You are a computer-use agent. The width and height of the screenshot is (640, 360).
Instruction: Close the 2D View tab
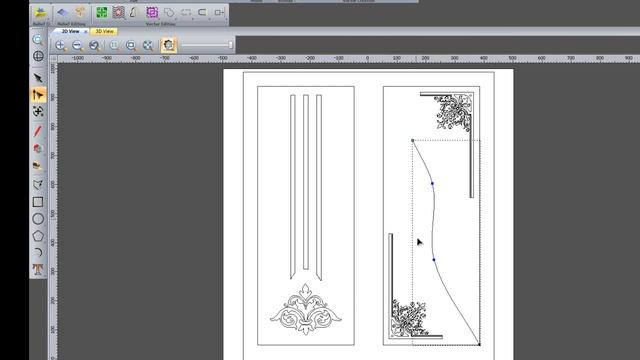(x=86, y=31)
